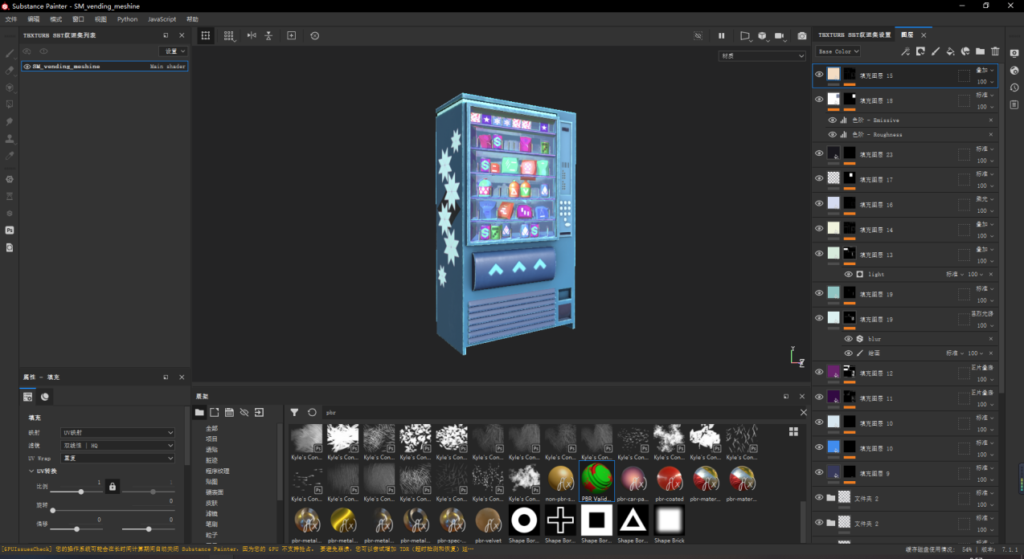This screenshot has height=559, width=1024.
Task: Clear the shelf search field
Action: (803, 412)
